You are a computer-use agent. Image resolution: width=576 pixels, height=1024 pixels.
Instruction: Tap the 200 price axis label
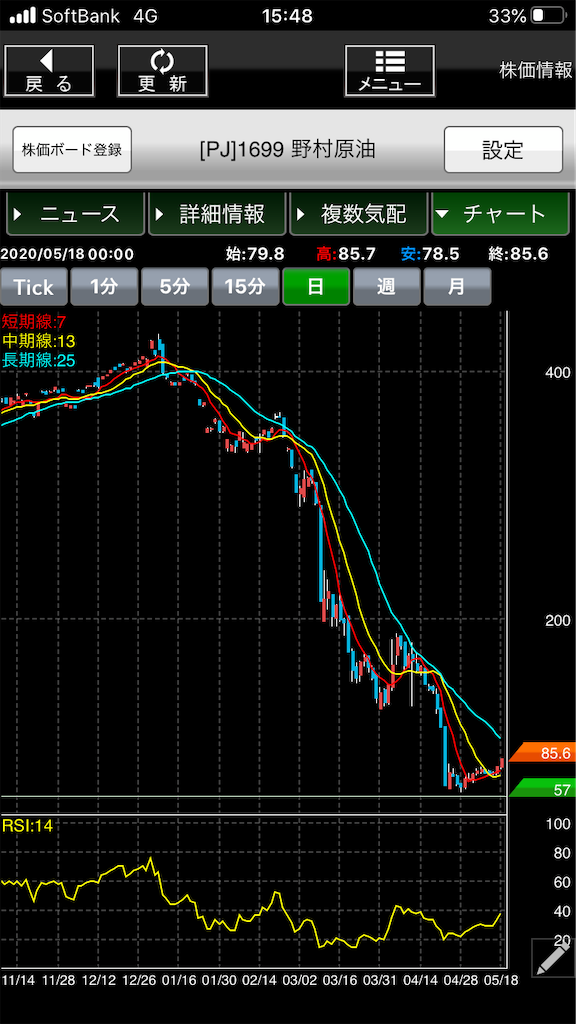point(558,620)
